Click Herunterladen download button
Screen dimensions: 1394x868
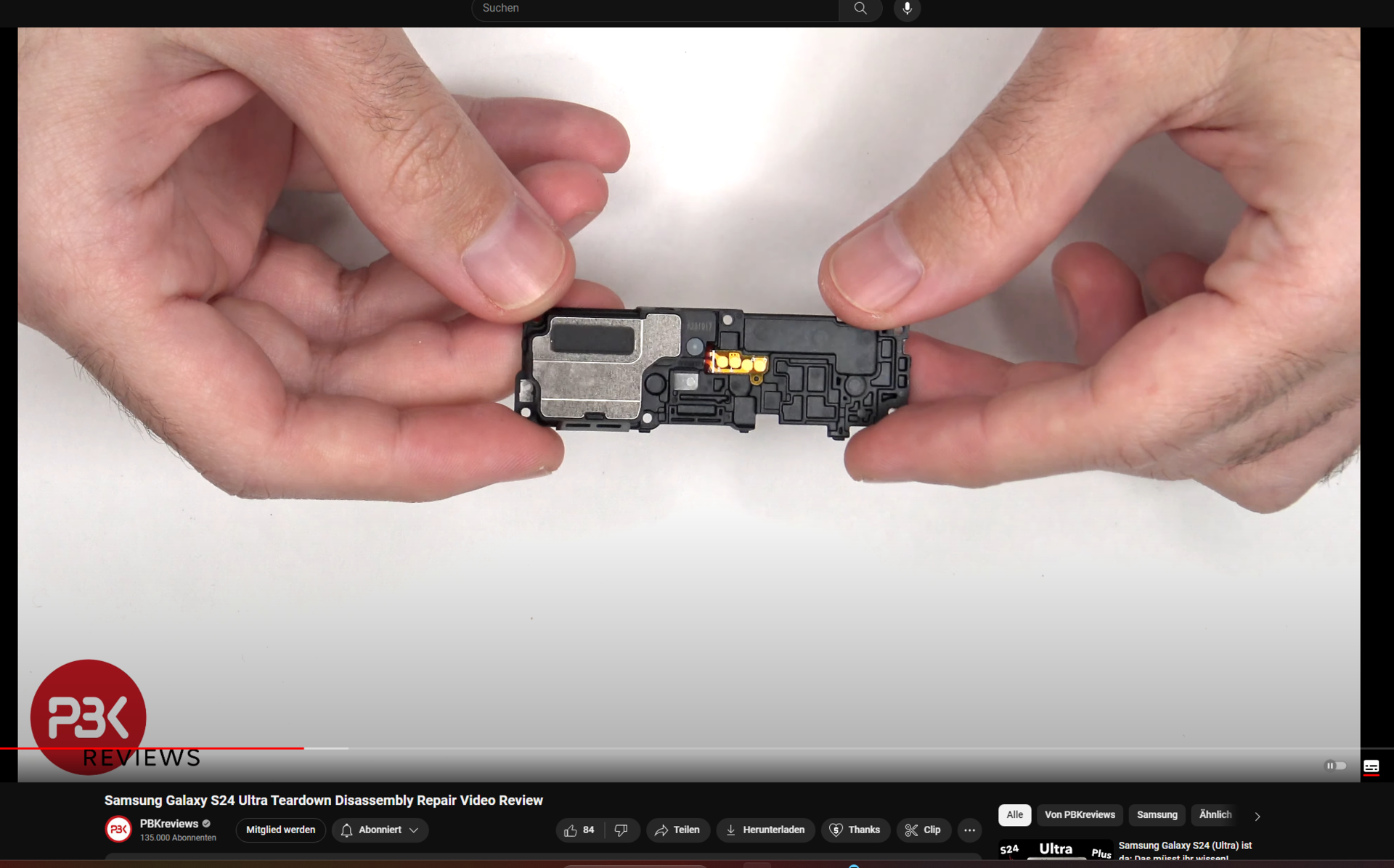click(x=765, y=830)
